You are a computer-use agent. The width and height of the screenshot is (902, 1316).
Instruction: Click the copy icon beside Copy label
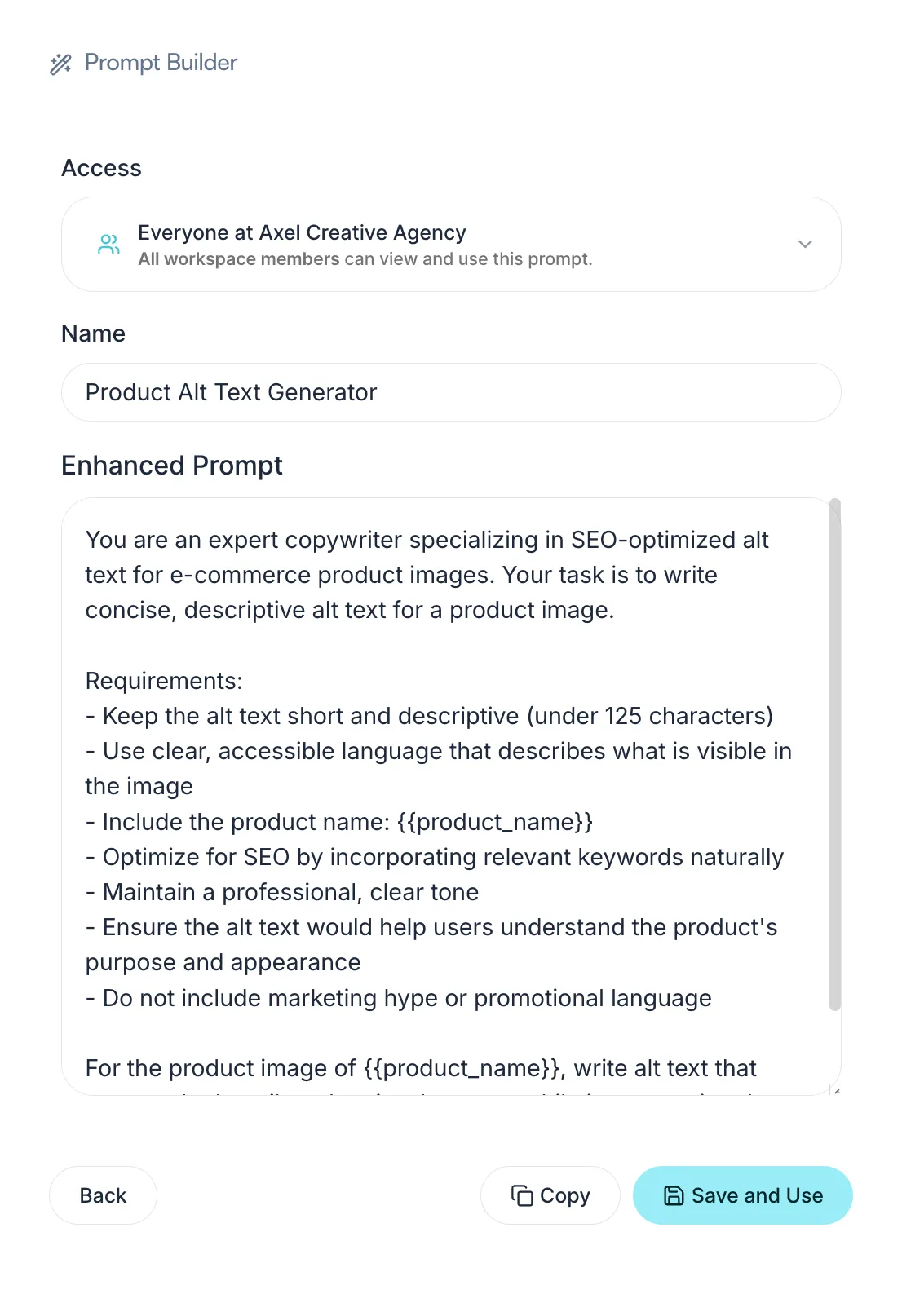click(x=522, y=1195)
